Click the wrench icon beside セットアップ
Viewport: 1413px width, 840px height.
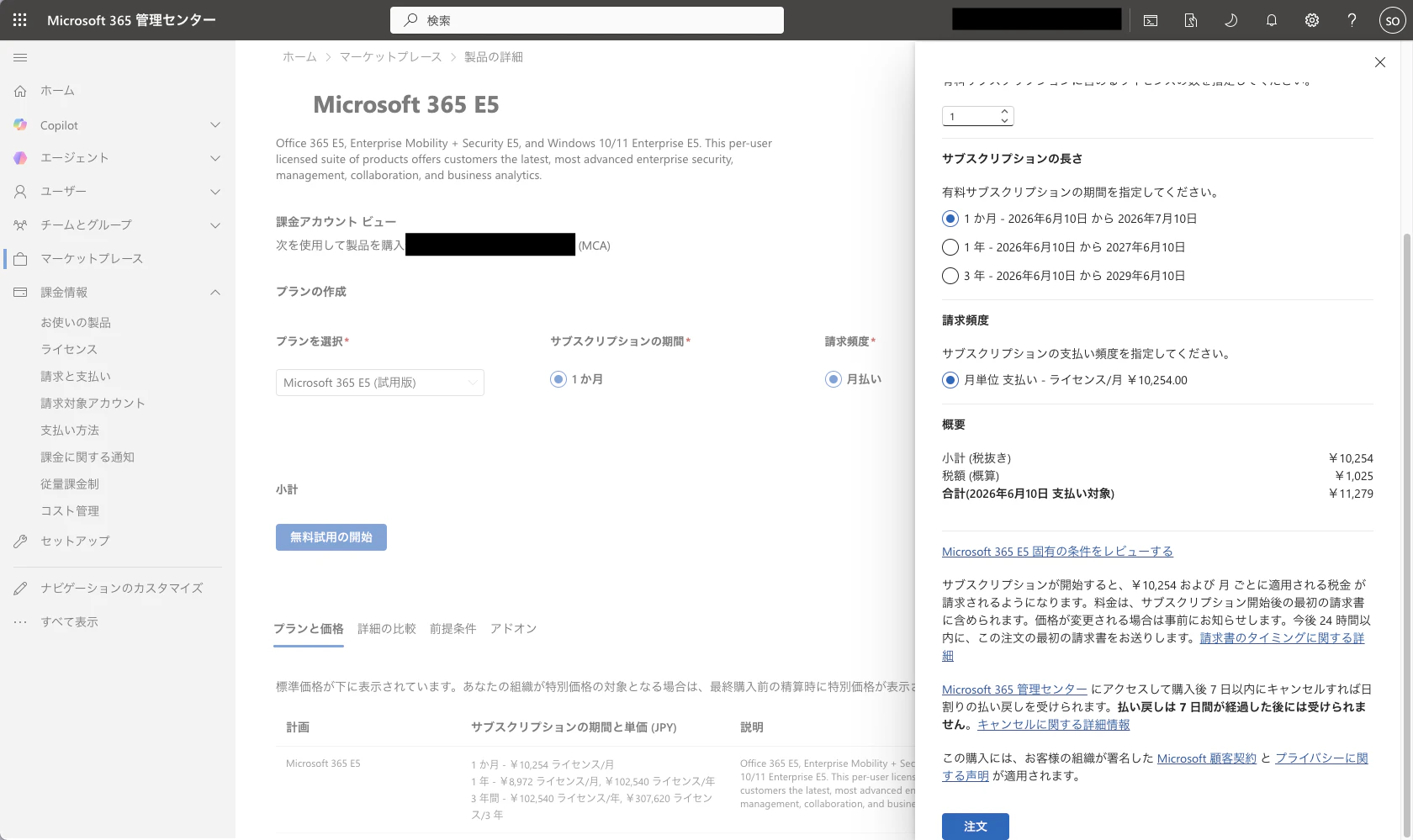click(x=20, y=542)
